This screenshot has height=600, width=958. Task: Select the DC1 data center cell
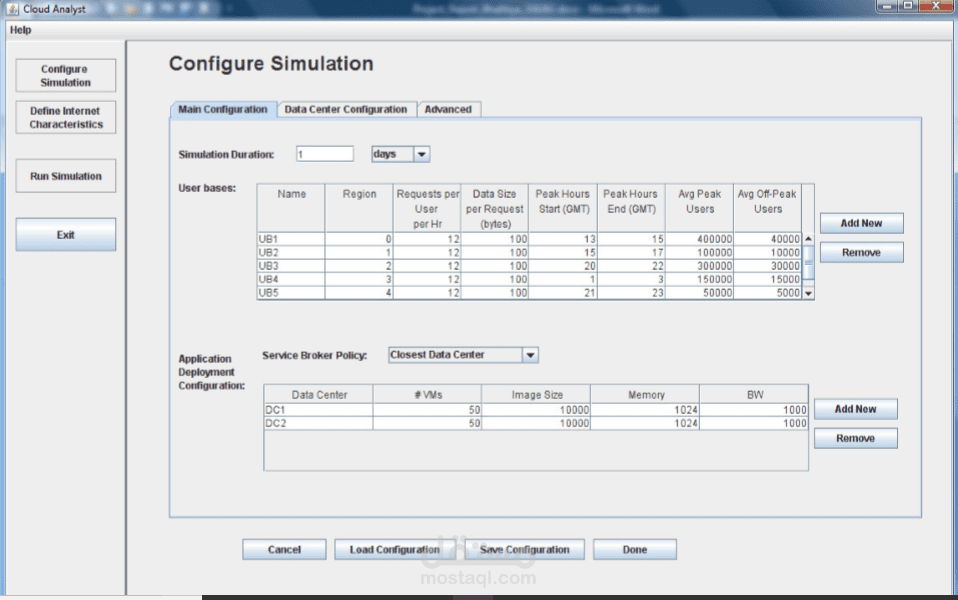click(318, 410)
